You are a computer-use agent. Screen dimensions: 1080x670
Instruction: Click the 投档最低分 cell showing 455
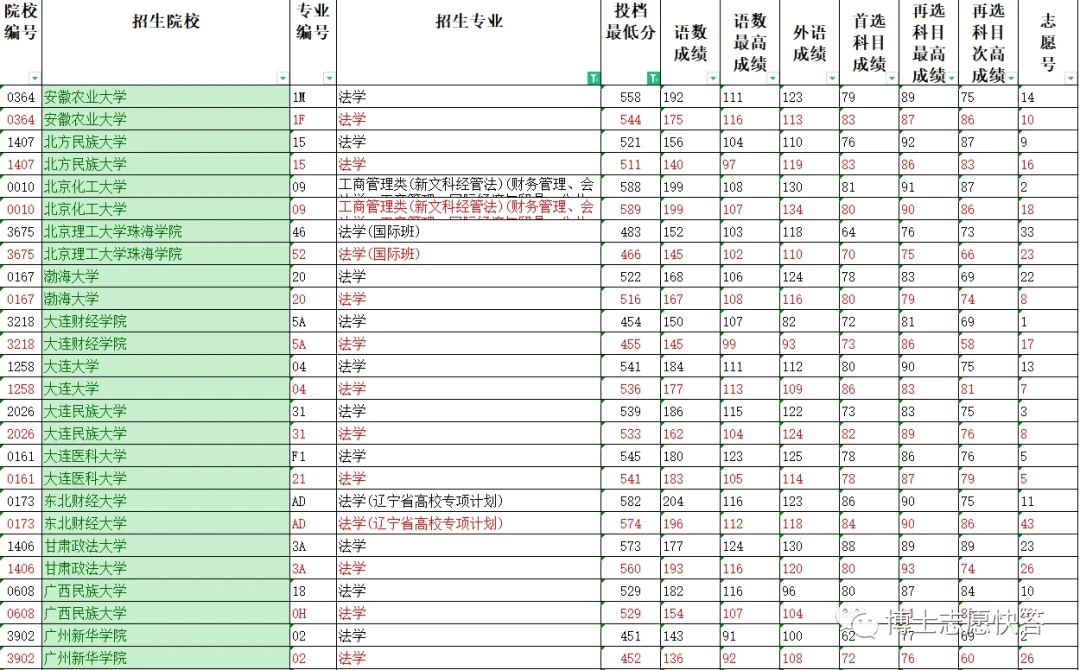click(x=631, y=344)
